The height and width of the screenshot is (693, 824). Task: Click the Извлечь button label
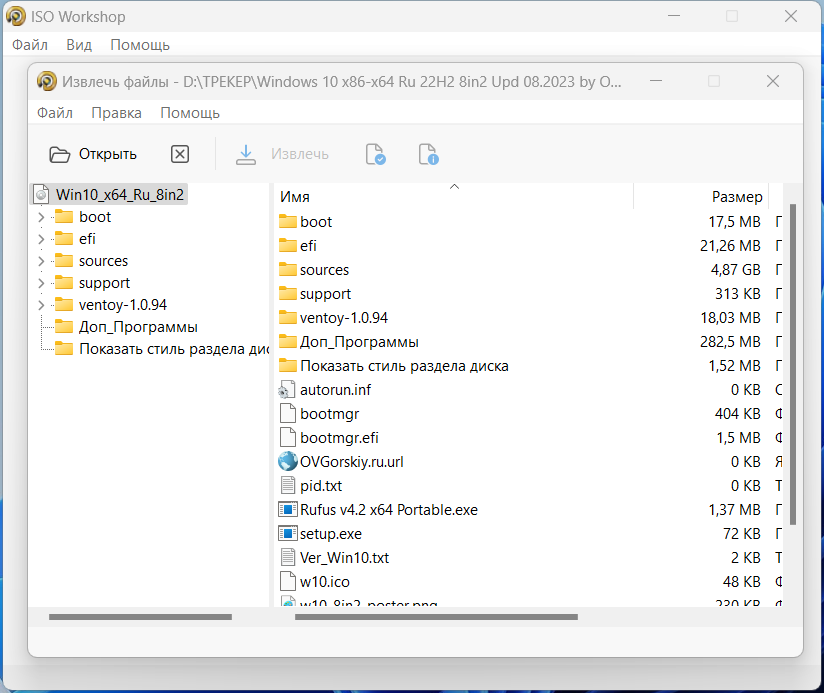coord(300,154)
